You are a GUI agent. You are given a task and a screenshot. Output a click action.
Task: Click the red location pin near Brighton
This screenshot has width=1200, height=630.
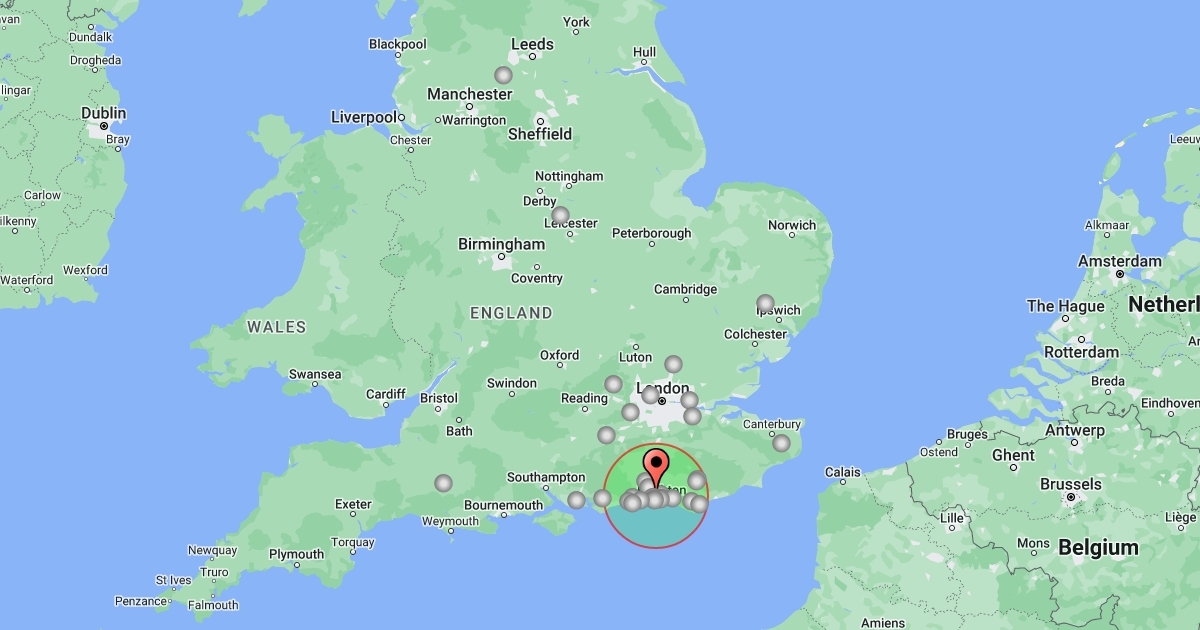pos(656,468)
